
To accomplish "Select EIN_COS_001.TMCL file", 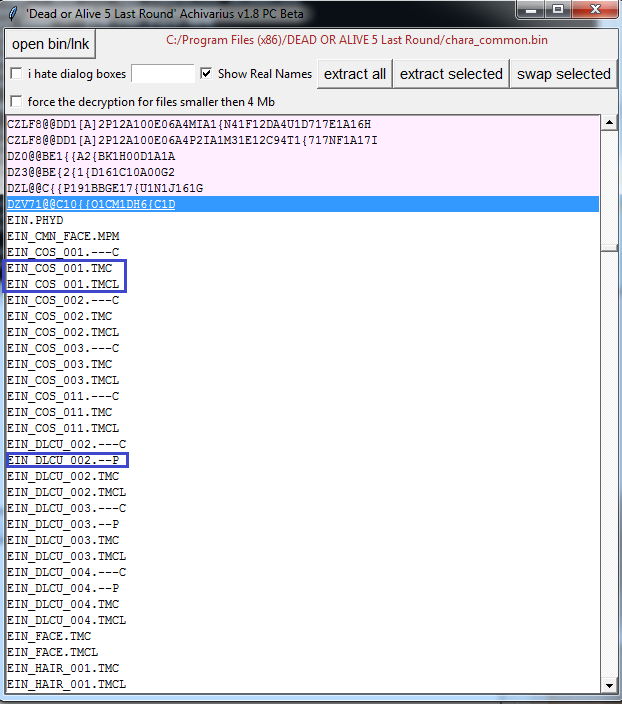I will point(303,284).
